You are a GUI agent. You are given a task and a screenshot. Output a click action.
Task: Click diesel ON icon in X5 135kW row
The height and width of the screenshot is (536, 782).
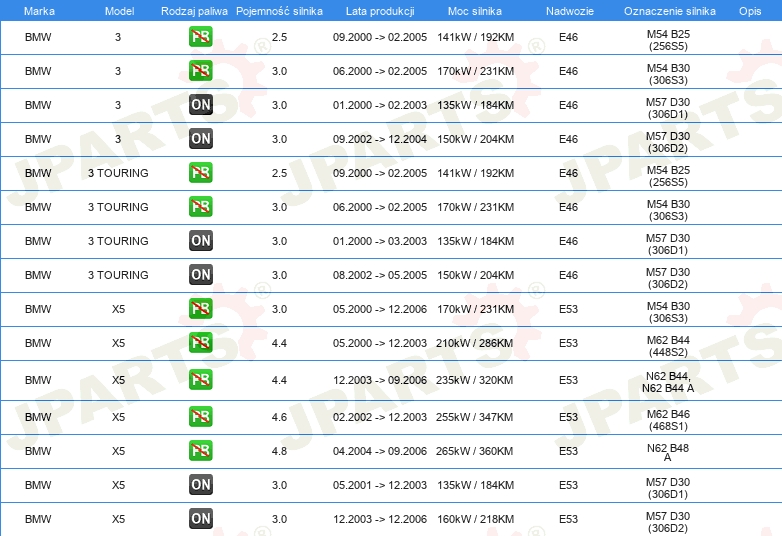pos(200,484)
